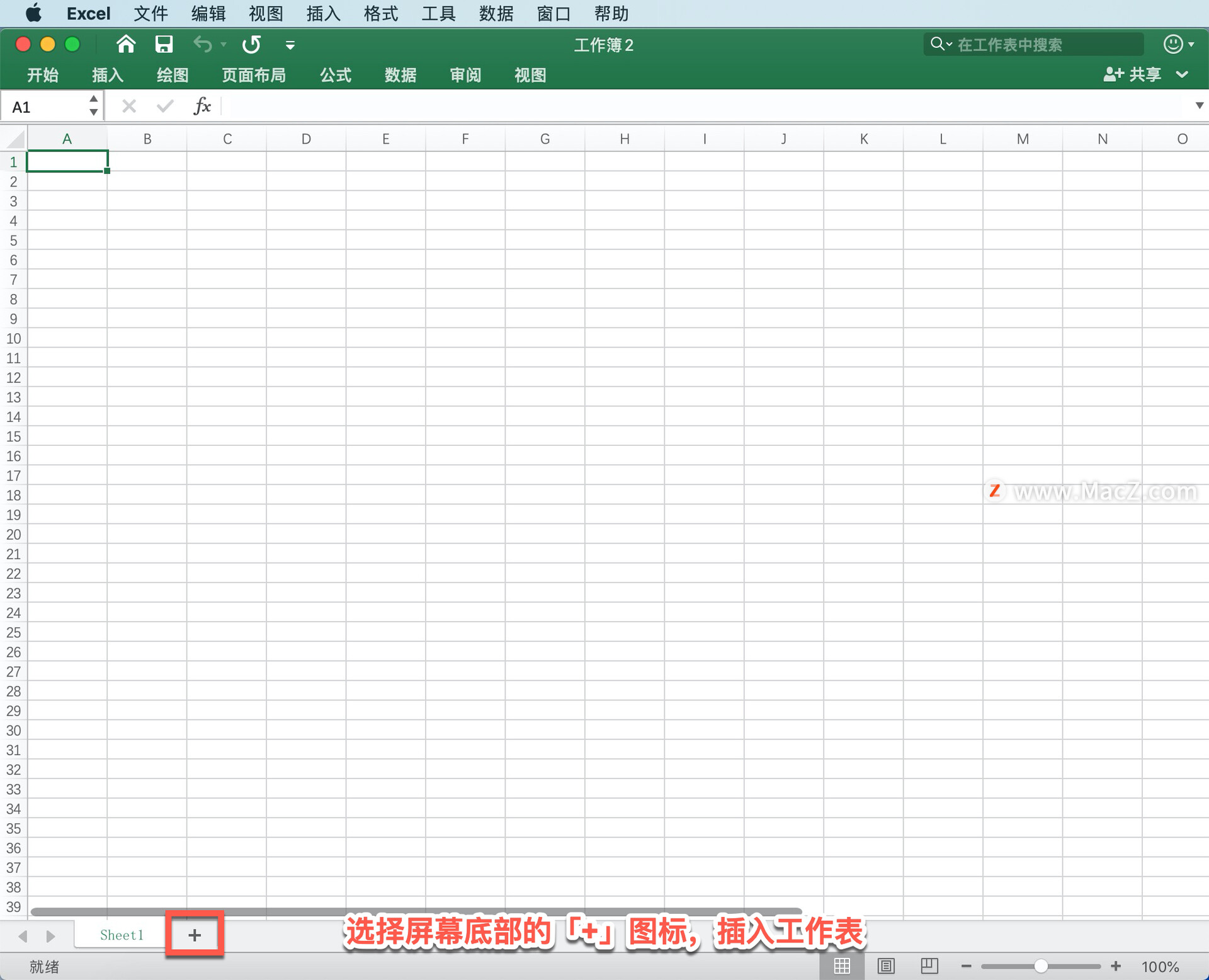This screenshot has height=980, width=1209.
Task: Select the Sheet1 tab
Action: pos(122,935)
